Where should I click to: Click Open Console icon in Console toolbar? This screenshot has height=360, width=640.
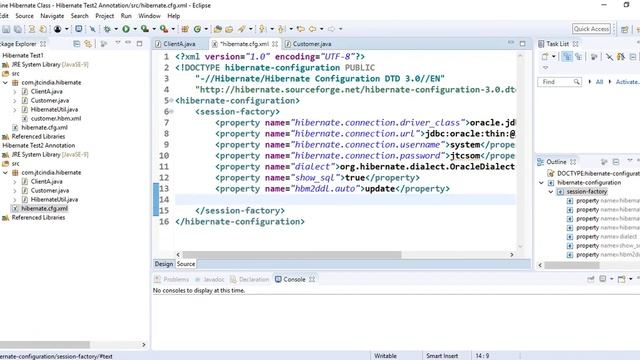coord(622,279)
